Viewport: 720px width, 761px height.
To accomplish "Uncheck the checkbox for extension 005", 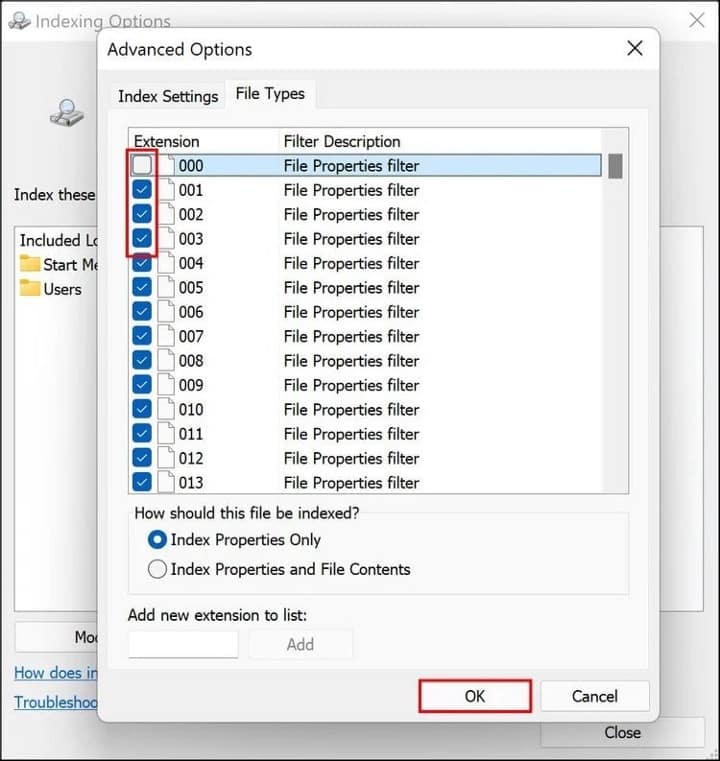I will (x=142, y=288).
